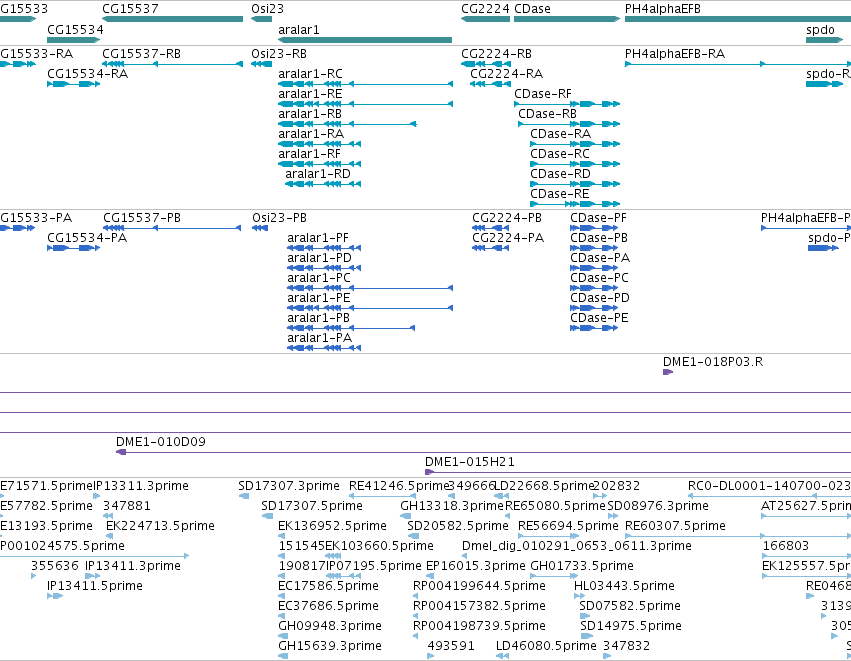
Task: Click transcript CDase-RA
Action: [575, 144]
